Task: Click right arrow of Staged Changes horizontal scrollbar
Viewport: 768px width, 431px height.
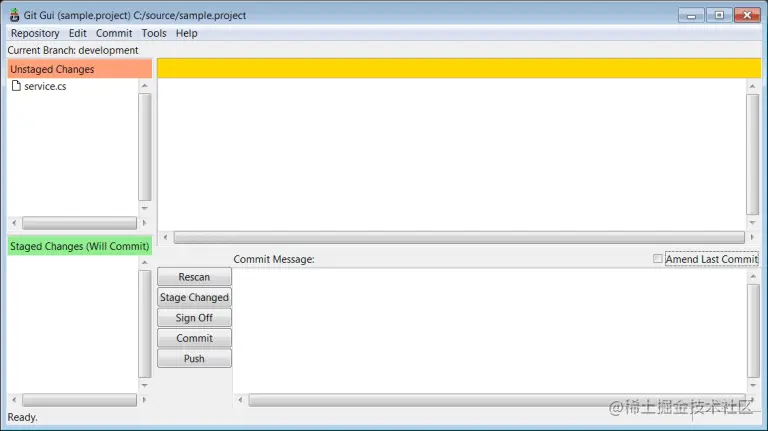Action: point(144,400)
